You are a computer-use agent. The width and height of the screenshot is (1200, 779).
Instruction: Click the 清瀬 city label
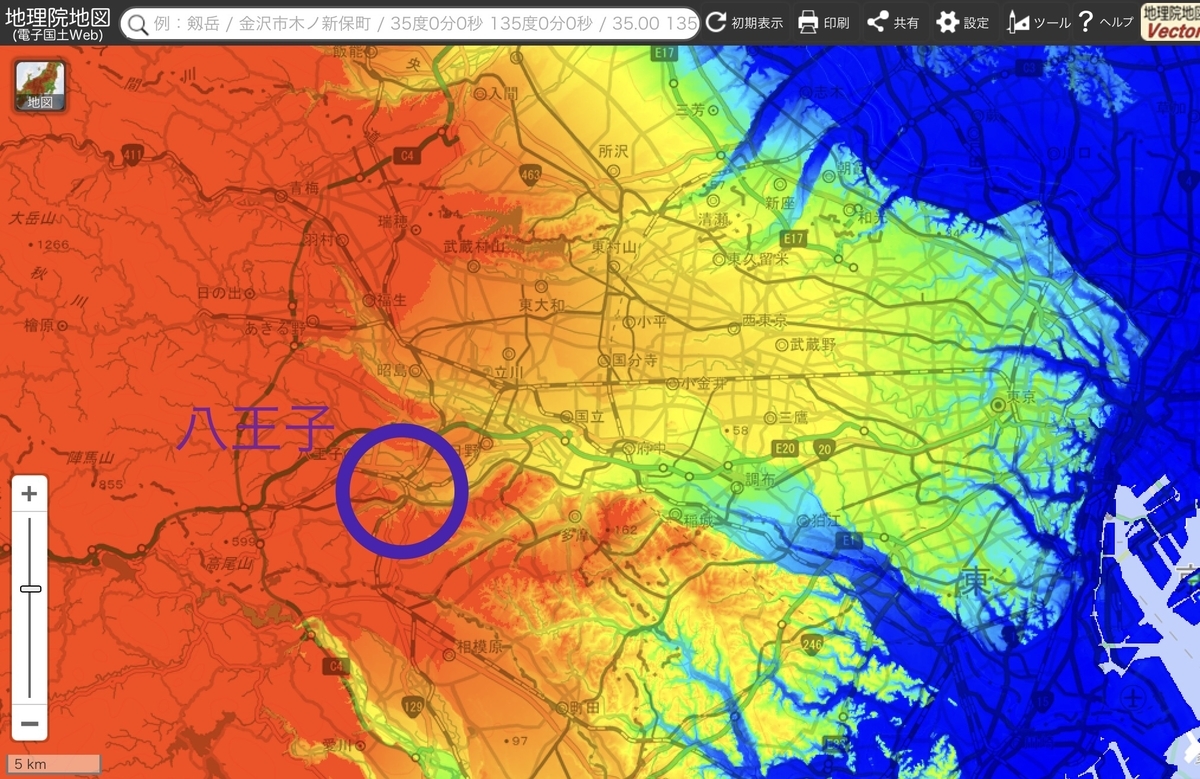click(713, 219)
